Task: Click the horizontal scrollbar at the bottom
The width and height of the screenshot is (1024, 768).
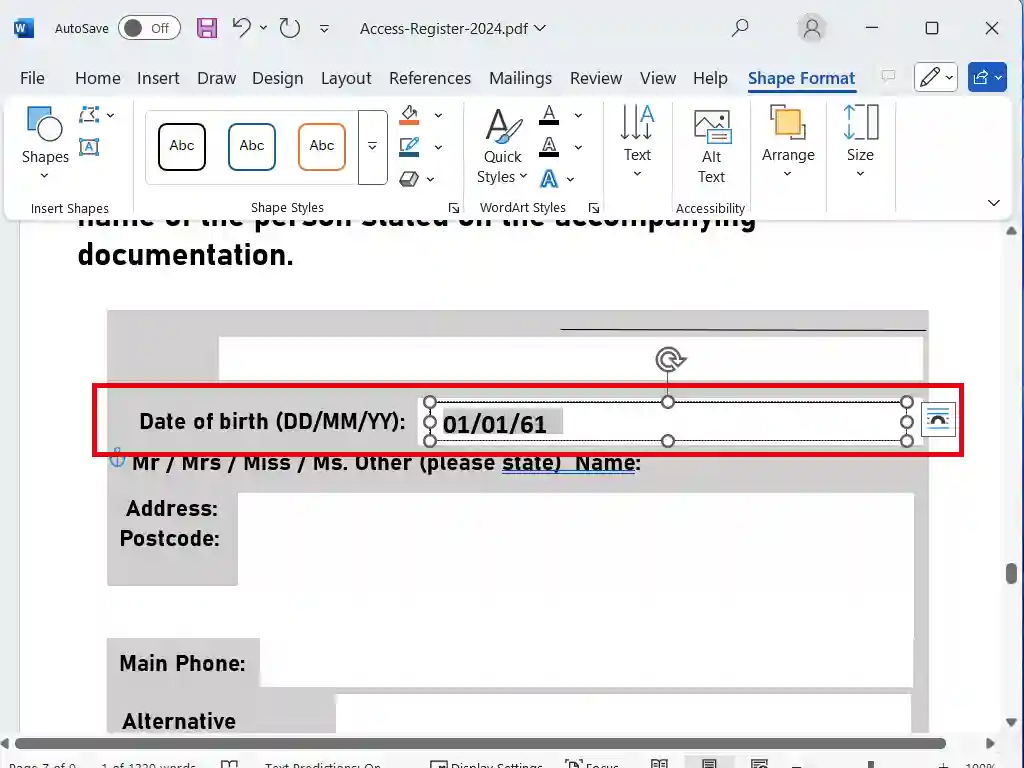Action: pyautogui.click(x=480, y=743)
